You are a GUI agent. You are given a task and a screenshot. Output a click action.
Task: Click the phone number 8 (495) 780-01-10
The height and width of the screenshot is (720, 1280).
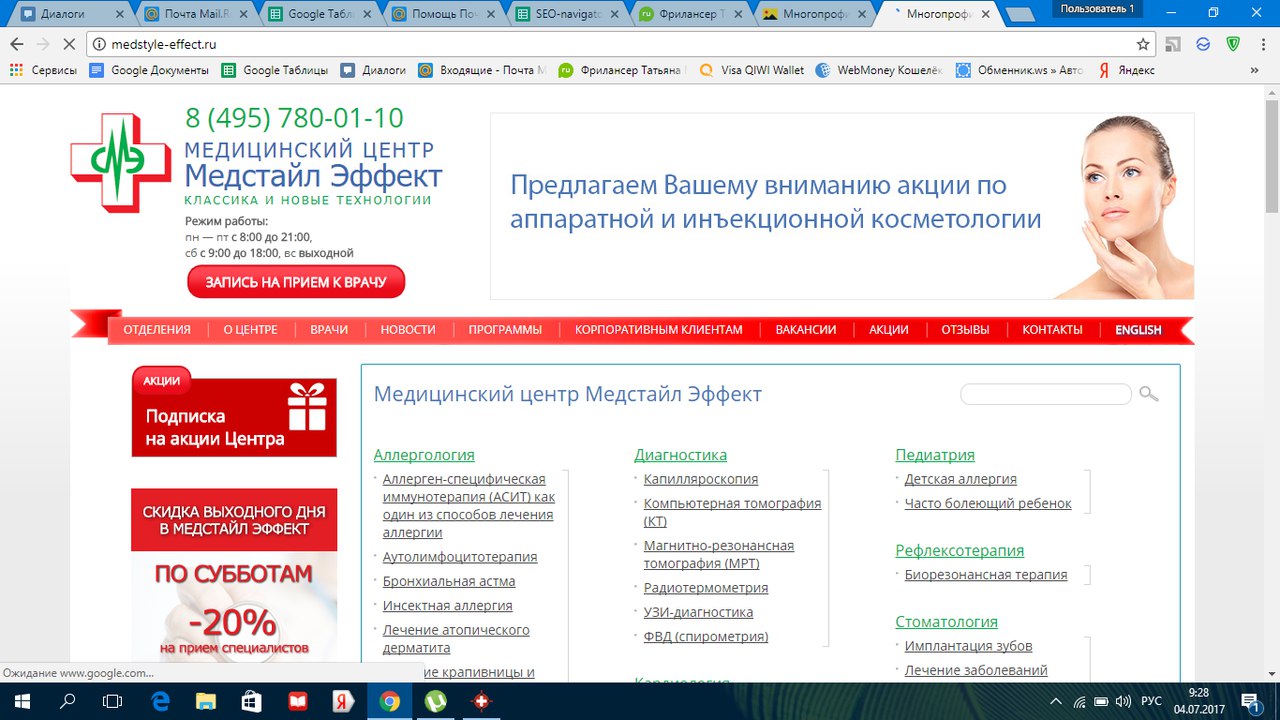[295, 118]
